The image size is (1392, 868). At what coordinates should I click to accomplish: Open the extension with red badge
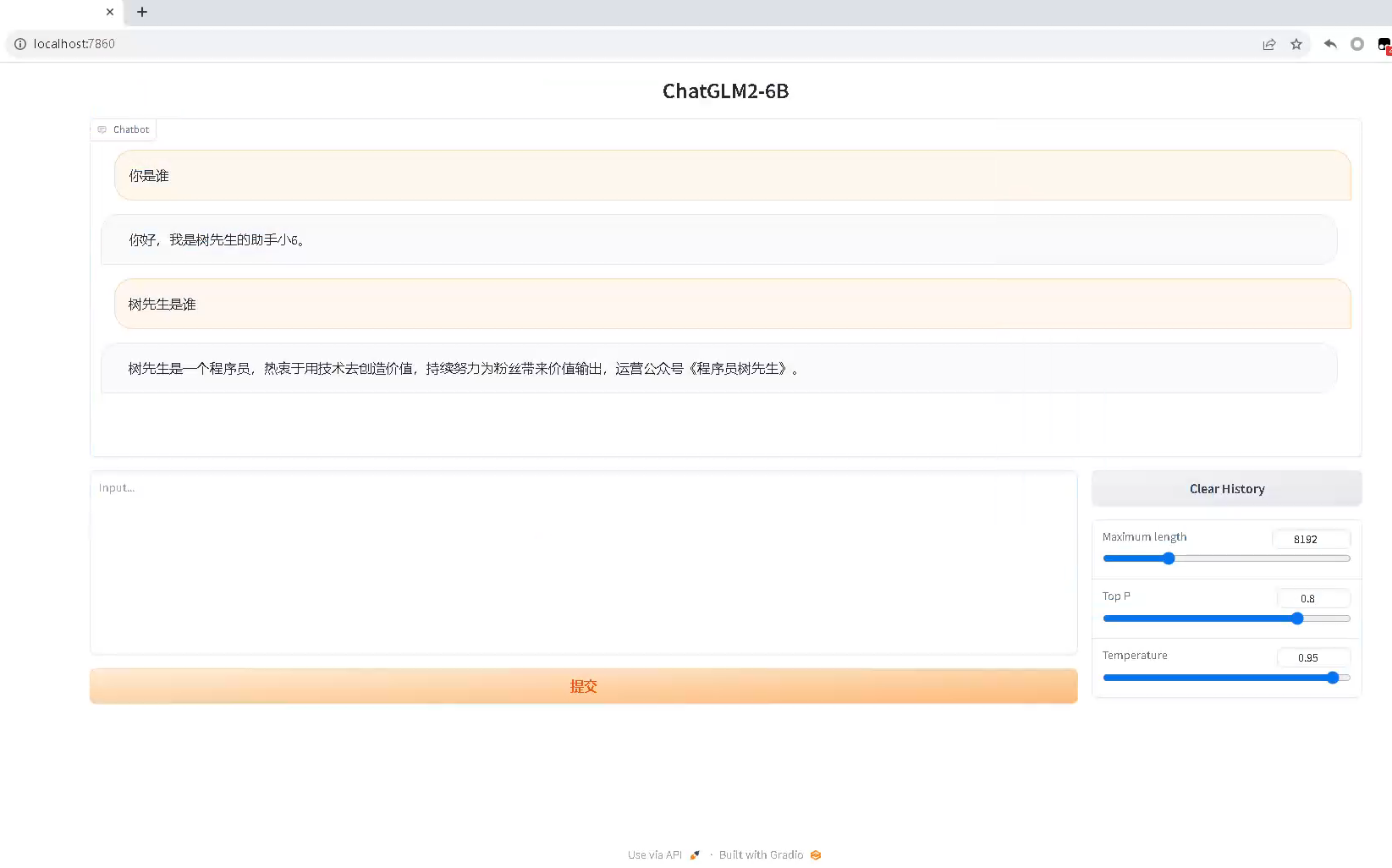(x=1384, y=45)
